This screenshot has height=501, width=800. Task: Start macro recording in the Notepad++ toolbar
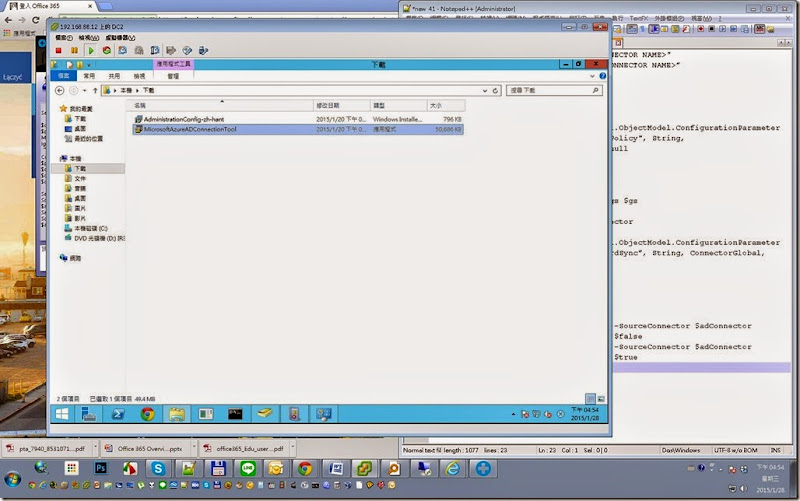(701, 29)
